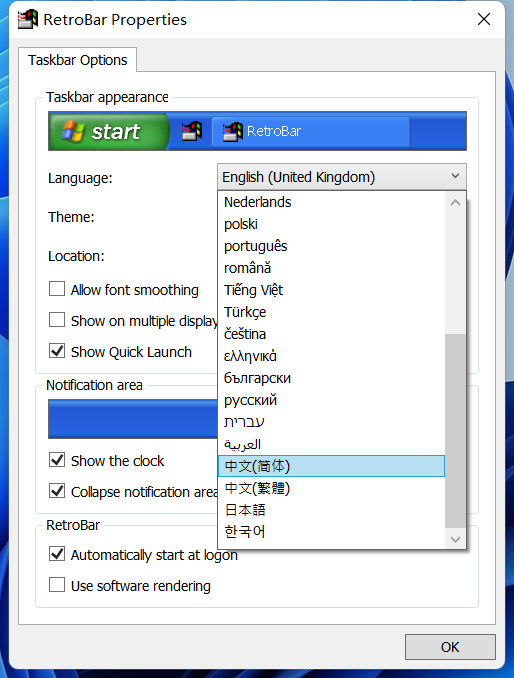Choose 日本語 in the language dropdown
The width and height of the screenshot is (514, 678).
click(x=331, y=510)
